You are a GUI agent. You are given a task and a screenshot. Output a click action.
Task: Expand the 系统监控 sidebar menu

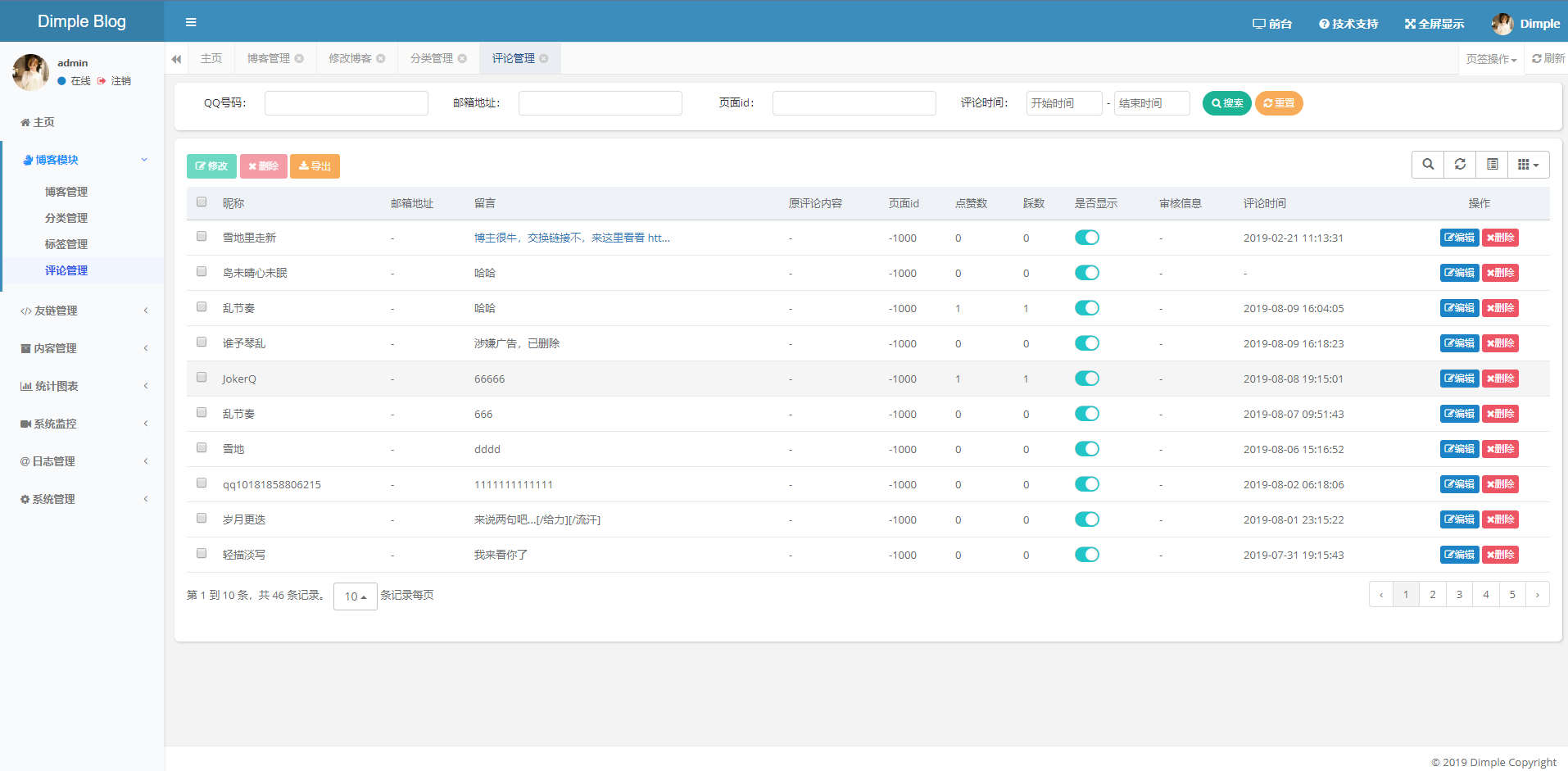coord(82,424)
